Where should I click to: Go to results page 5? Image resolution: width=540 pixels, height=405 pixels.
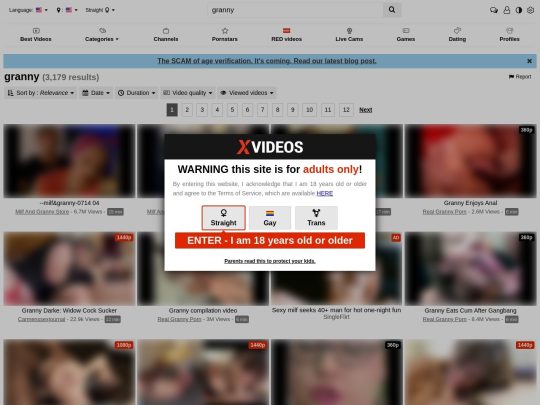232,110
